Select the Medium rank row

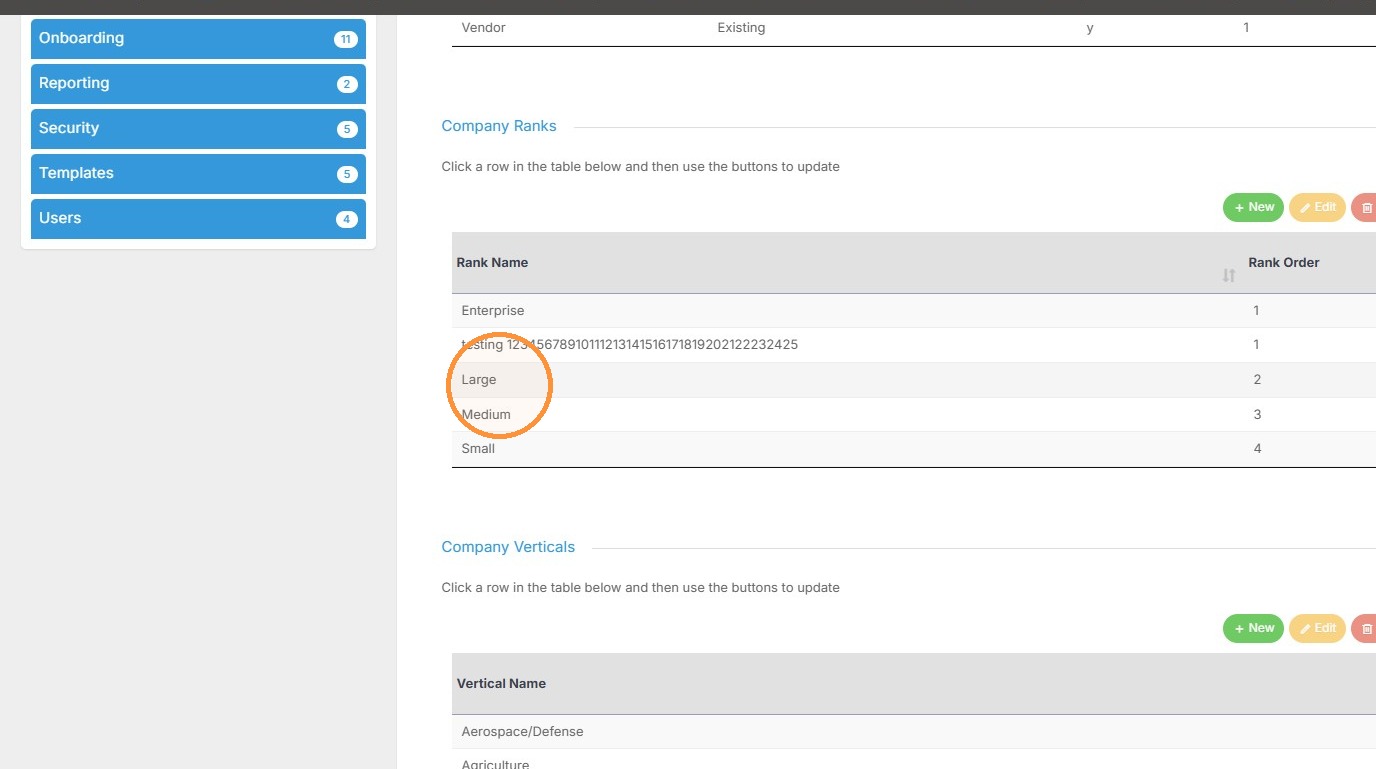pyautogui.click(x=914, y=414)
